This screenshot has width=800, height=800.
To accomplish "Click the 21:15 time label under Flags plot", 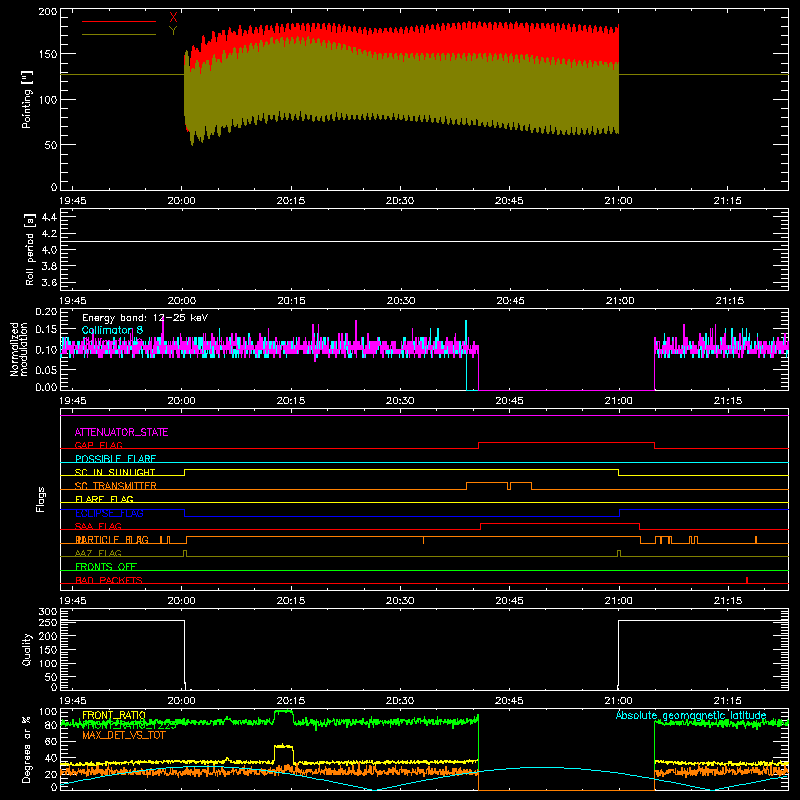I will coord(728,601).
